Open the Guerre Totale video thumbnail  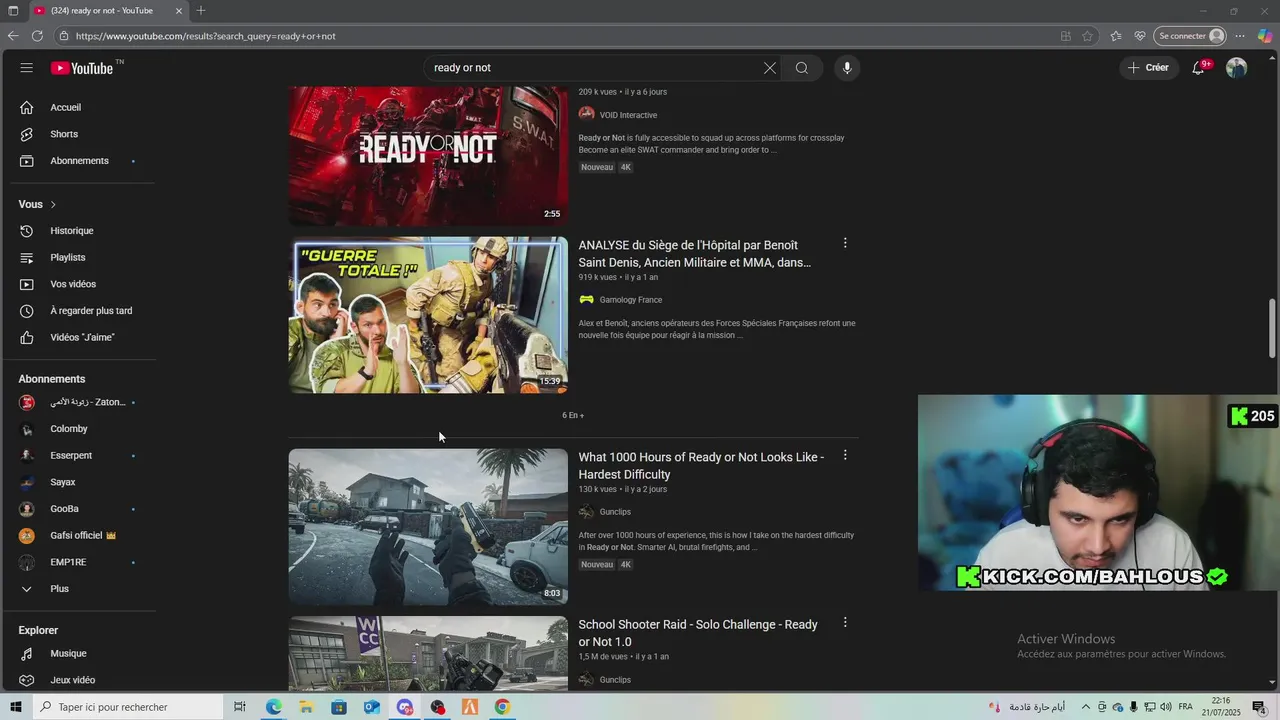pos(428,315)
